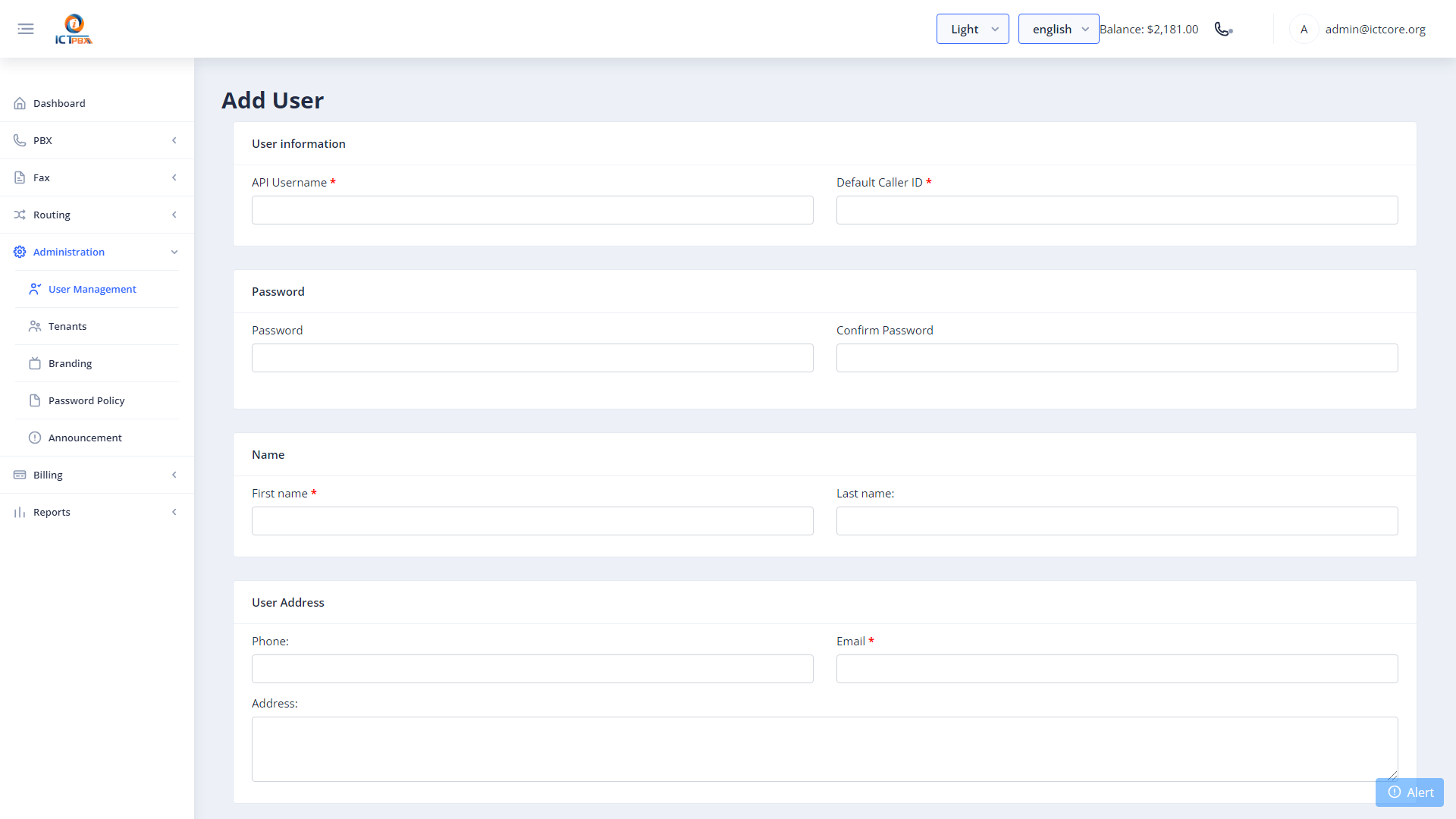Focus the Default Caller ID field
Viewport: 1456px width, 819px height.
point(1117,210)
